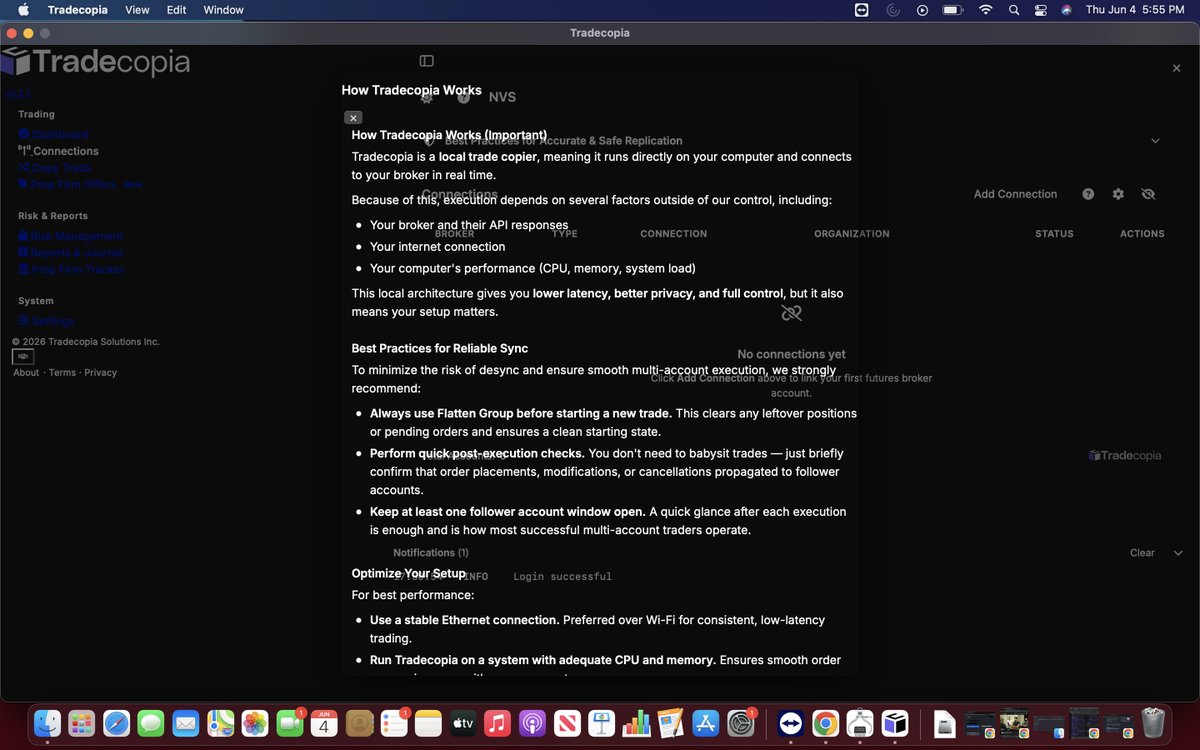Image resolution: width=1200 pixels, height=750 pixels.
Task: Go to Connections in the sidebar
Action: 58,151
